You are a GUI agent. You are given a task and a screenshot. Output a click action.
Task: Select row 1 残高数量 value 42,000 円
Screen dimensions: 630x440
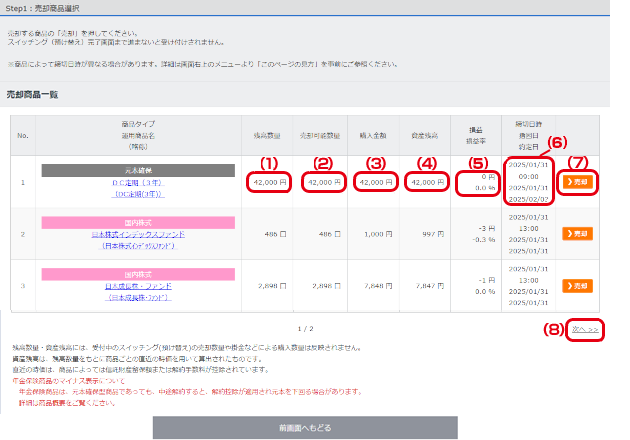(x=270, y=182)
